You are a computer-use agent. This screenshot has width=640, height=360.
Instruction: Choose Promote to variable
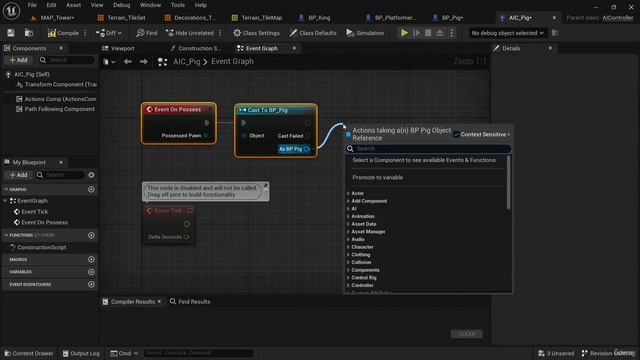(x=378, y=178)
